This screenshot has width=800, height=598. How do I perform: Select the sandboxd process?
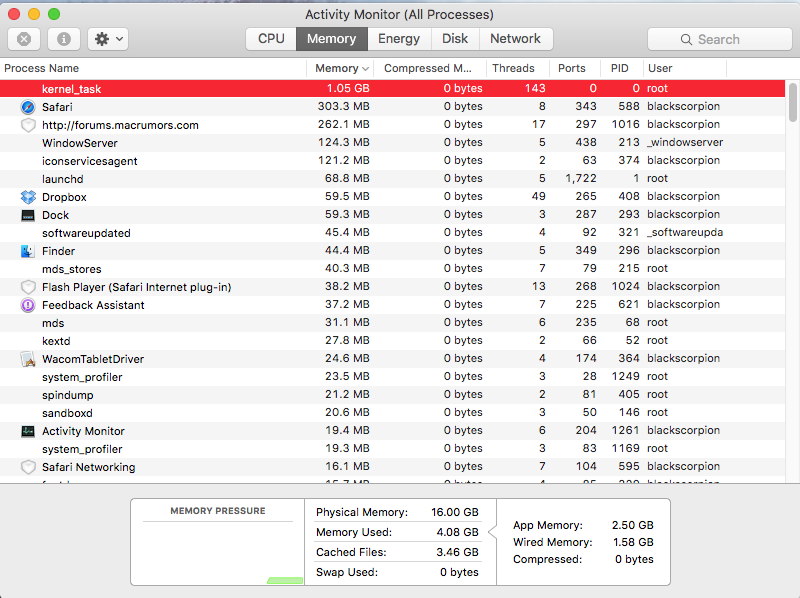pos(392,413)
